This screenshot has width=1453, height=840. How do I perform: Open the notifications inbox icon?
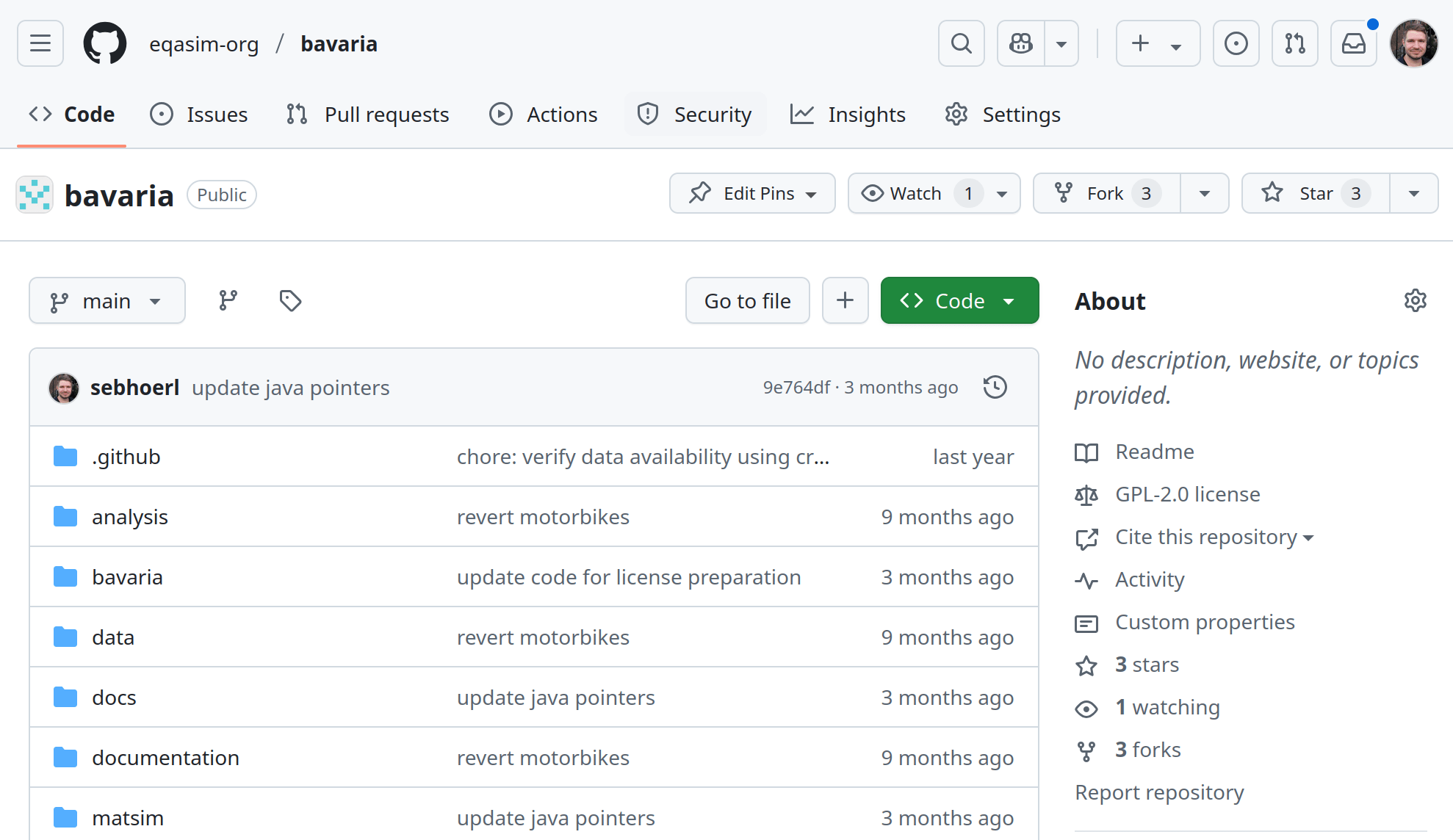point(1353,44)
